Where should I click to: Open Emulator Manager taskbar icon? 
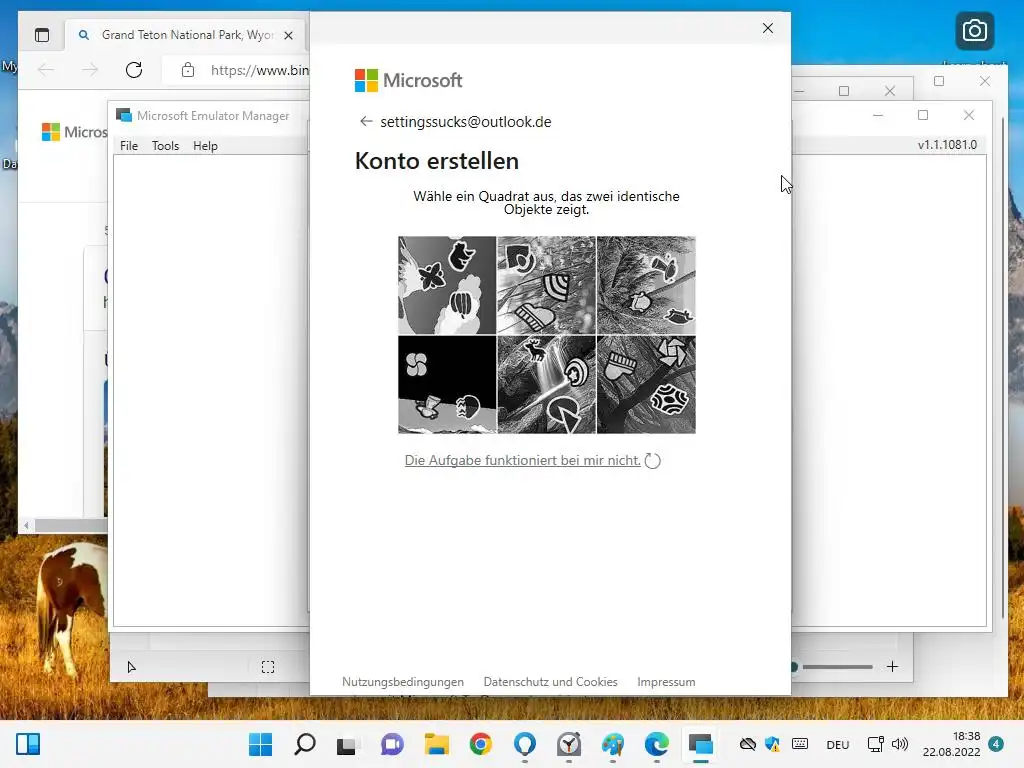click(x=700, y=744)
